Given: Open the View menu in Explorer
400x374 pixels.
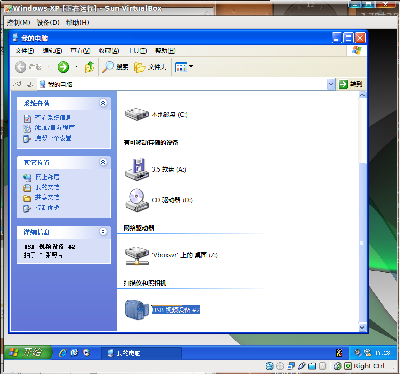Looking at the screenshot, I should [80, 51].
